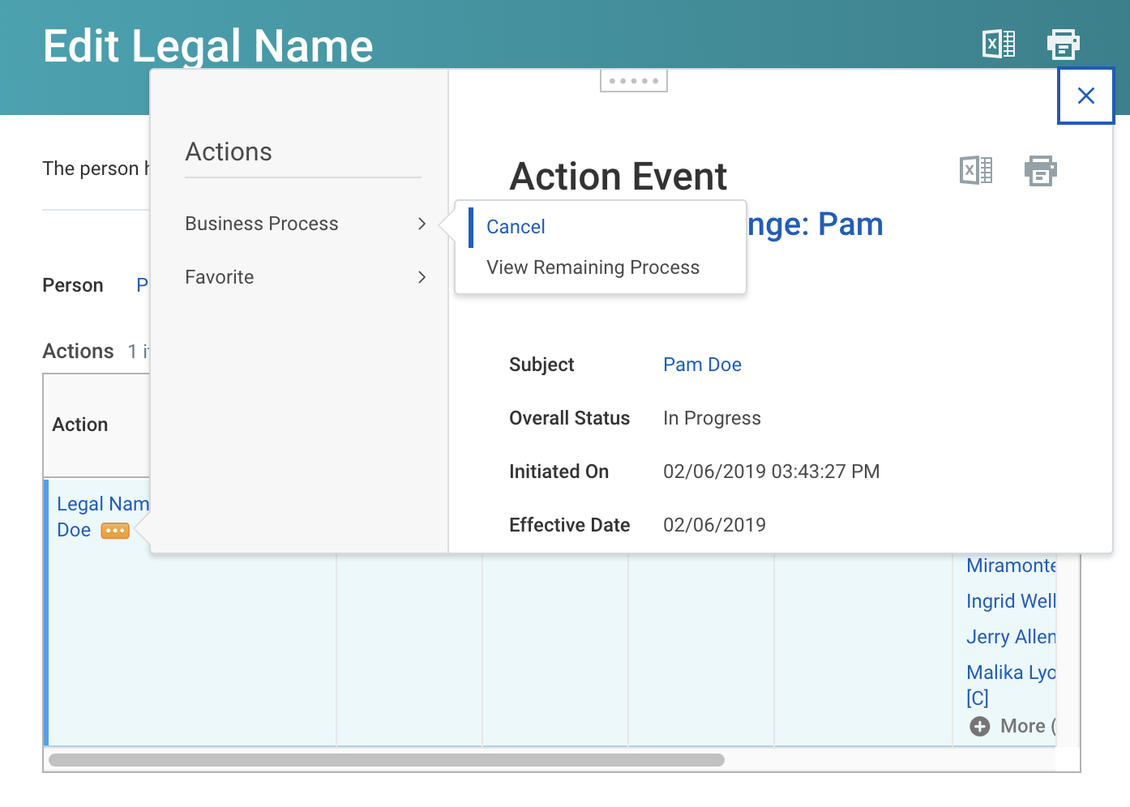This screenshot has width=1130, height=807.
Task: Select Cancel from the submenu
Action: (x=515, y=227)
